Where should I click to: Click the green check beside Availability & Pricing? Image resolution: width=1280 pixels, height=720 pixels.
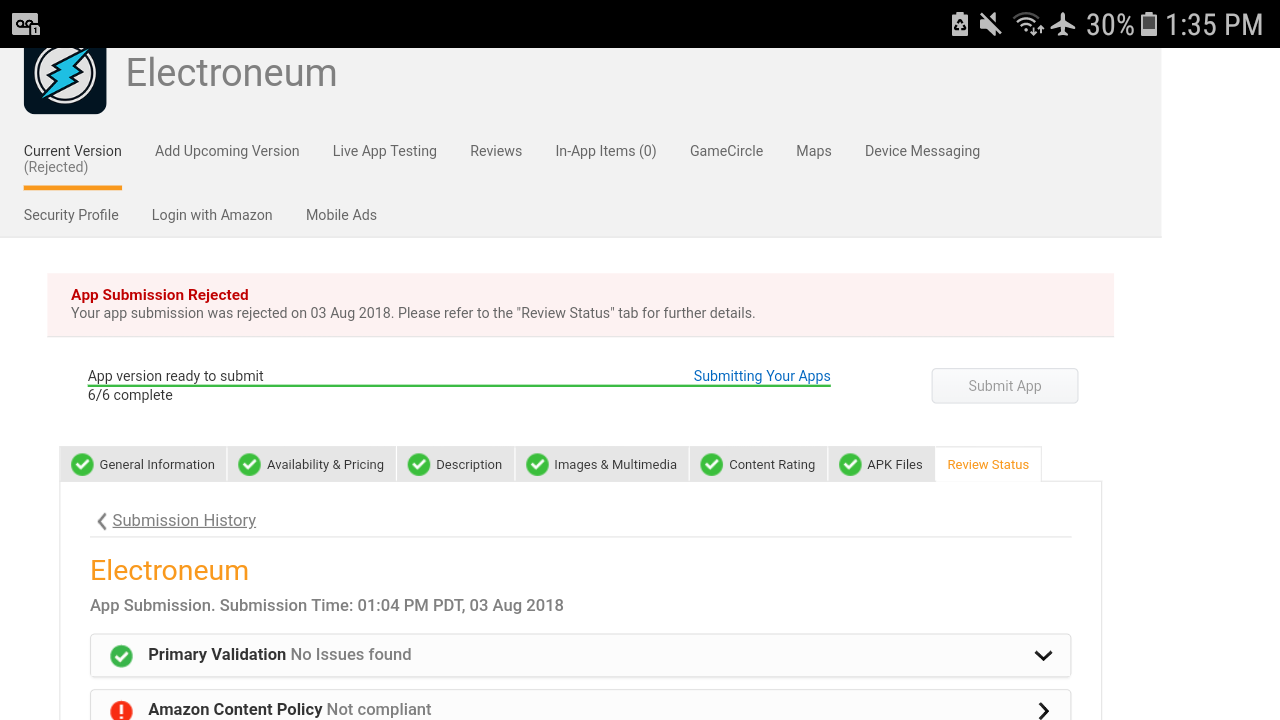(x=250, y=464)
